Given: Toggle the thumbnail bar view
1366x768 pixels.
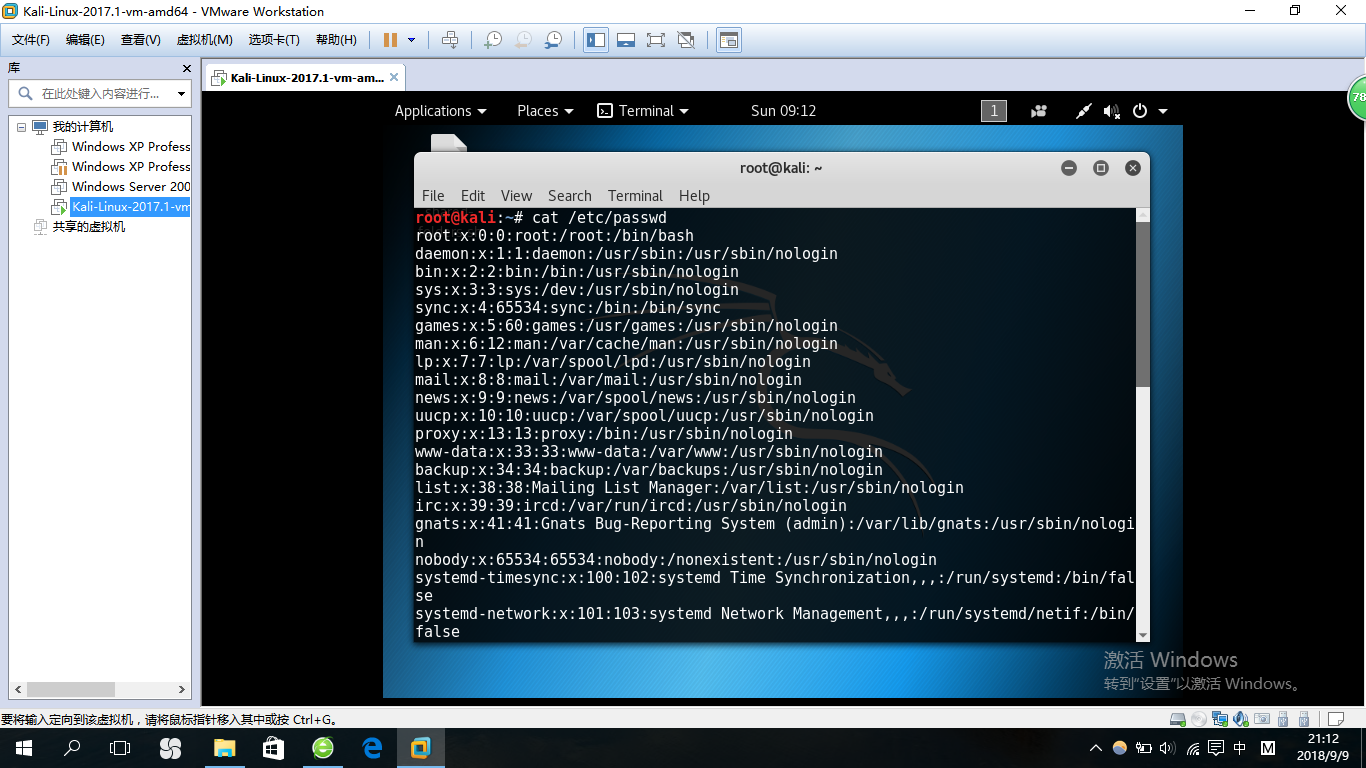Looking at the screenshot, I should (x=626, y=40).
